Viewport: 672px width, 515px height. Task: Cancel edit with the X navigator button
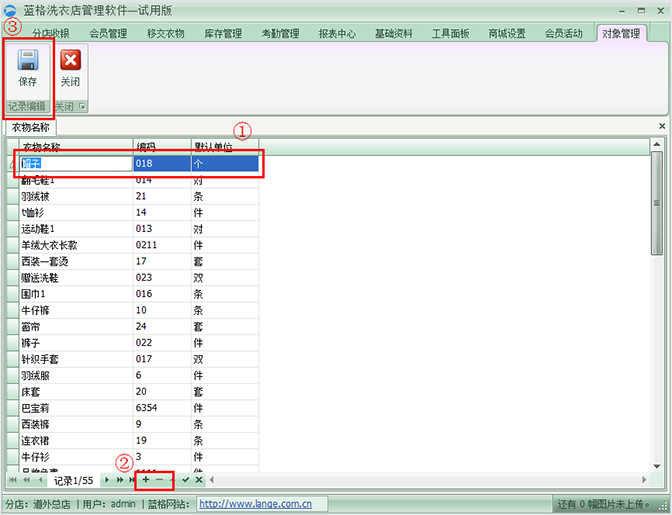(x=198, y=480)
